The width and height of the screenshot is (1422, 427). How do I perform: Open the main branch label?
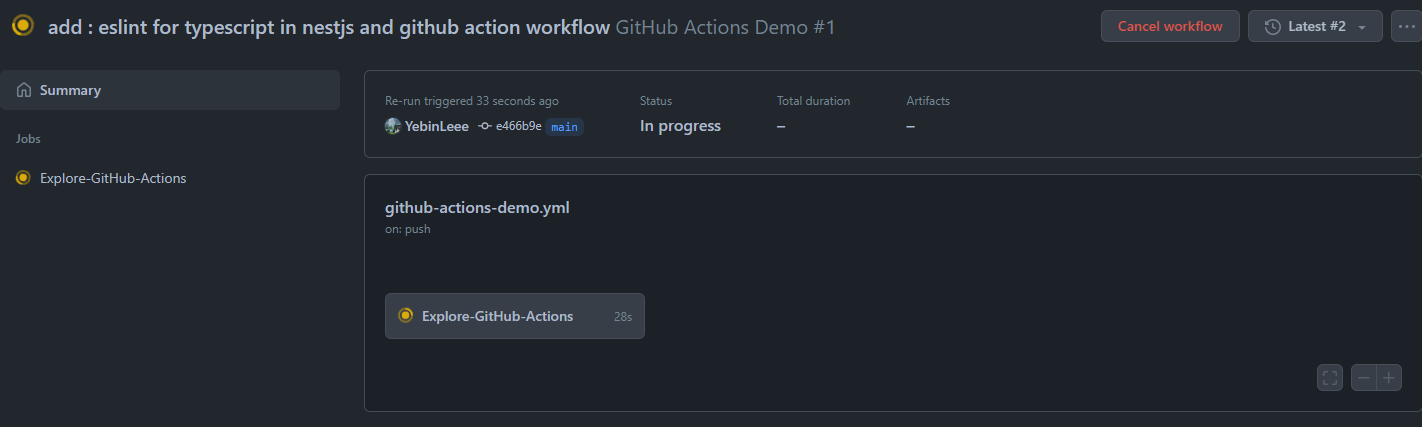click(x=564, y=127)
